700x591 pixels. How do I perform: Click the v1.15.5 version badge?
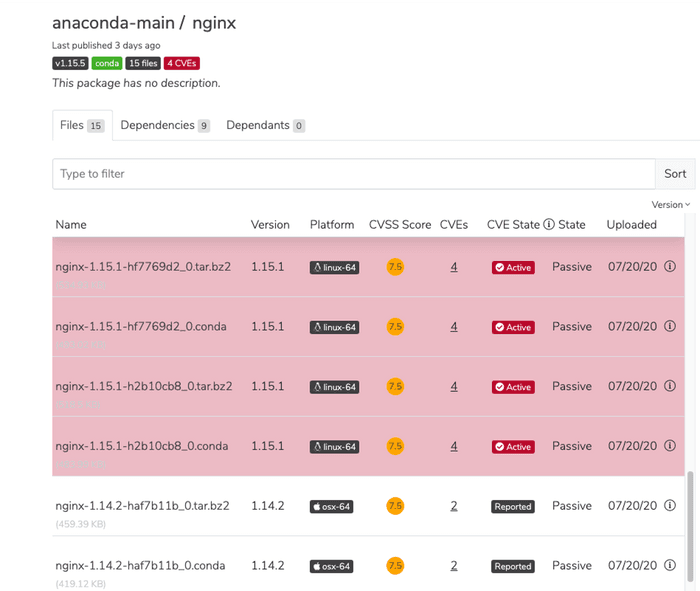70,63
